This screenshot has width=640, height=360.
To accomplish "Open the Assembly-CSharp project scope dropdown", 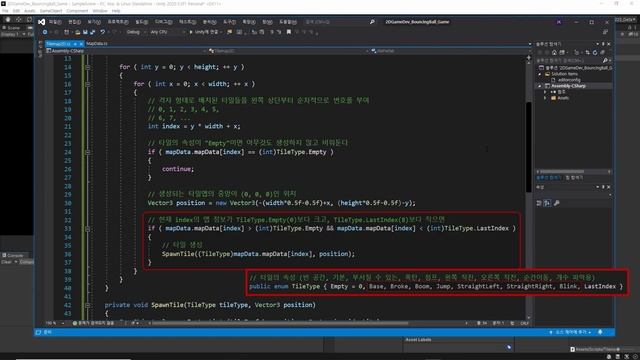I will coord(126,51).
